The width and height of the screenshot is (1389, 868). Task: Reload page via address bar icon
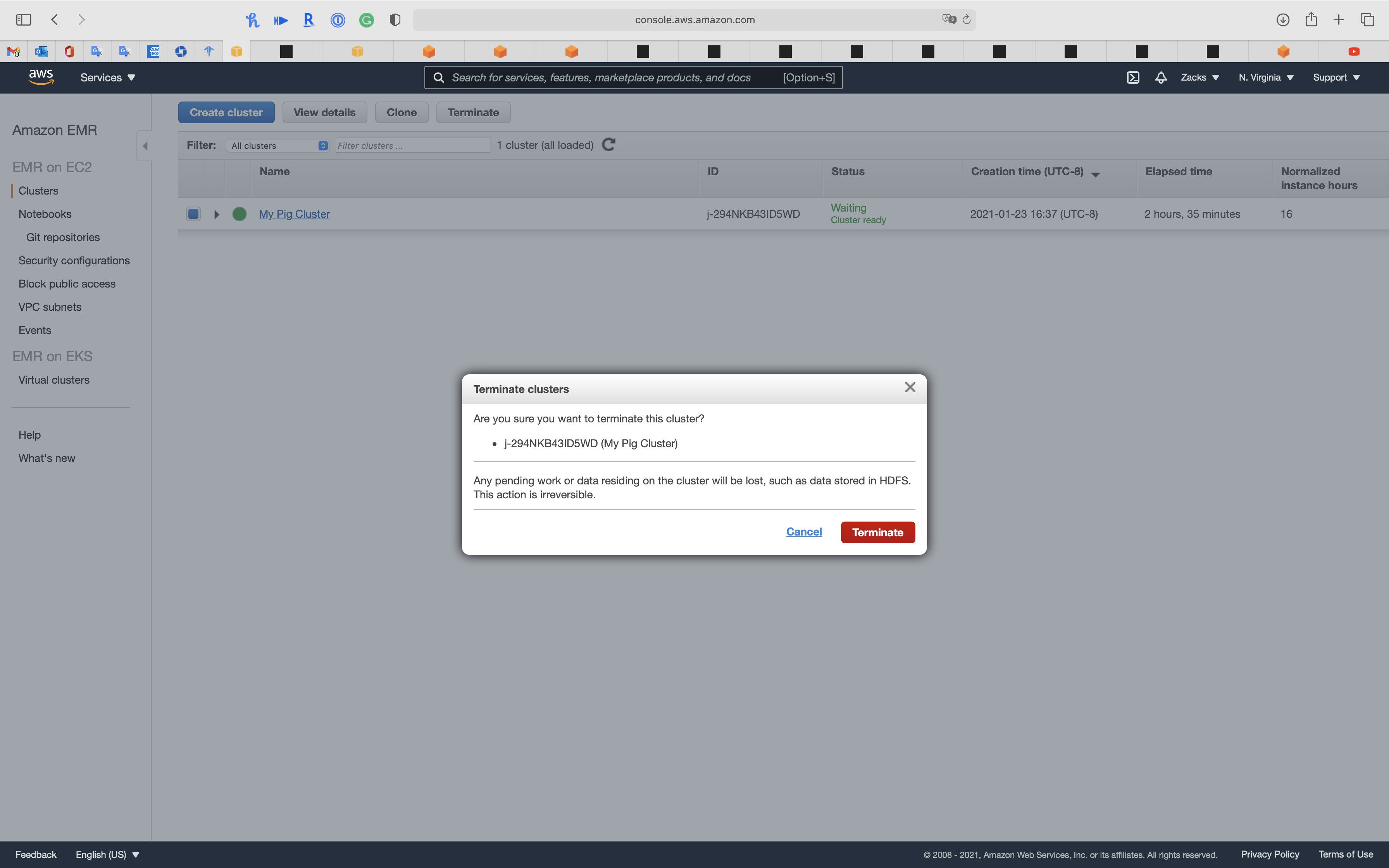pyautogui.click(x=967, y=19)
